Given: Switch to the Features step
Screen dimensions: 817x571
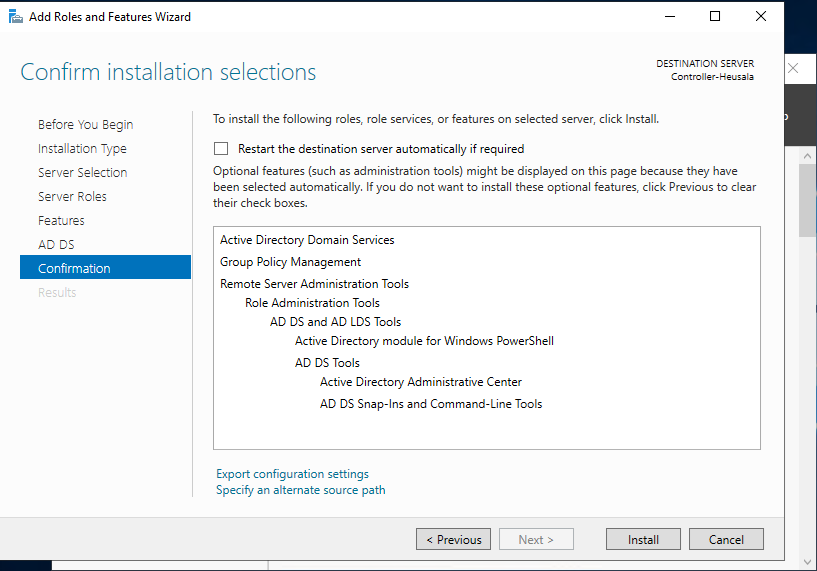Looking at the screenshot, I should point(61,220).
